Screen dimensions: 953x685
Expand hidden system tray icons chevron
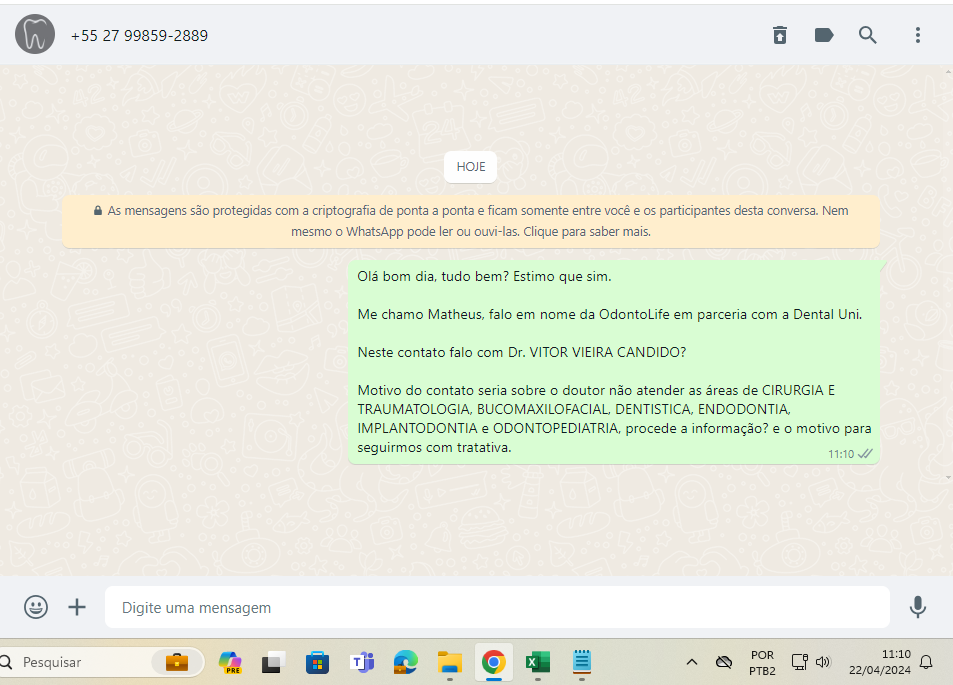(x=692, y=662)
